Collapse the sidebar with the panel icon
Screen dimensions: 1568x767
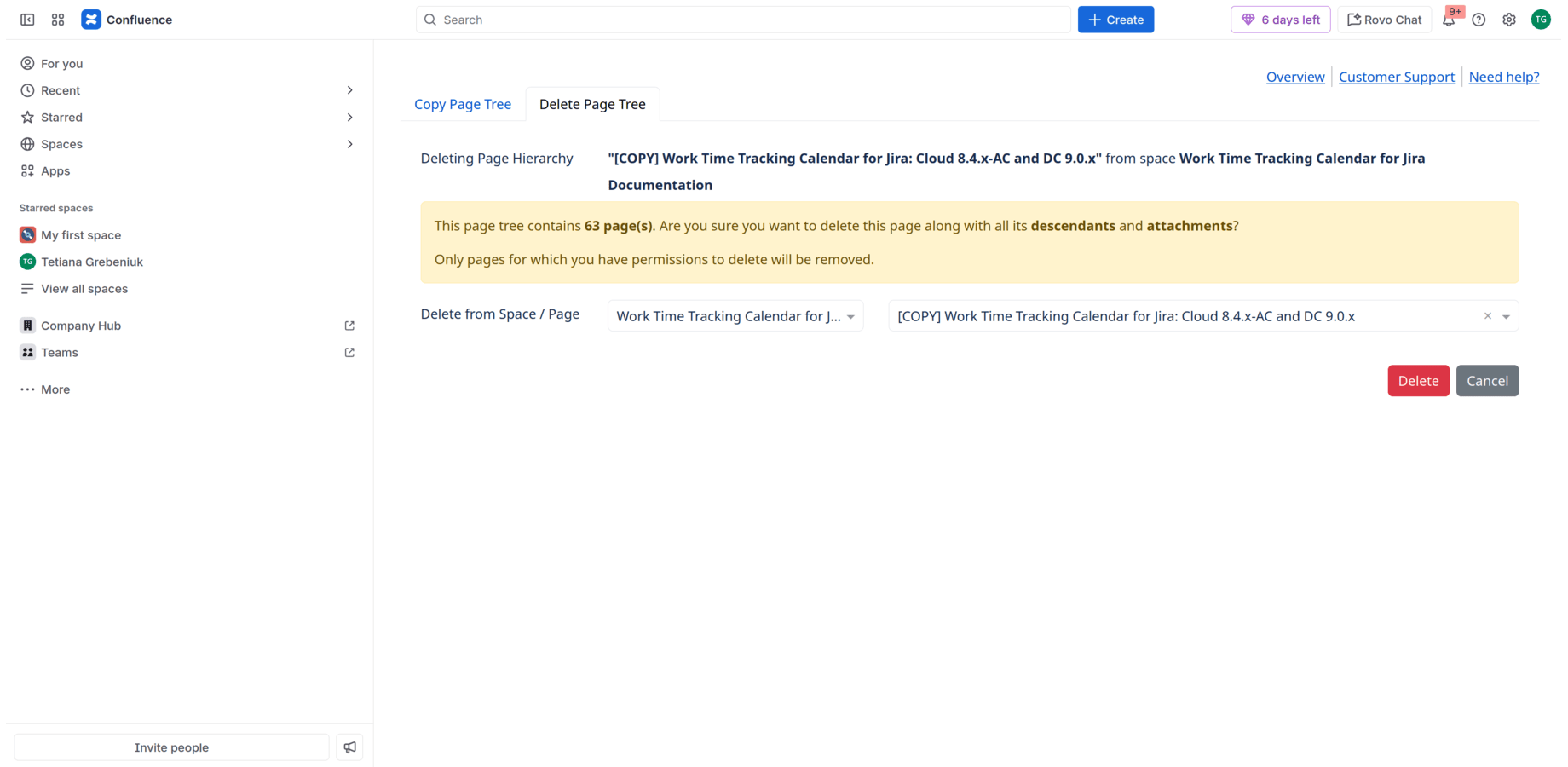(27, 20)
